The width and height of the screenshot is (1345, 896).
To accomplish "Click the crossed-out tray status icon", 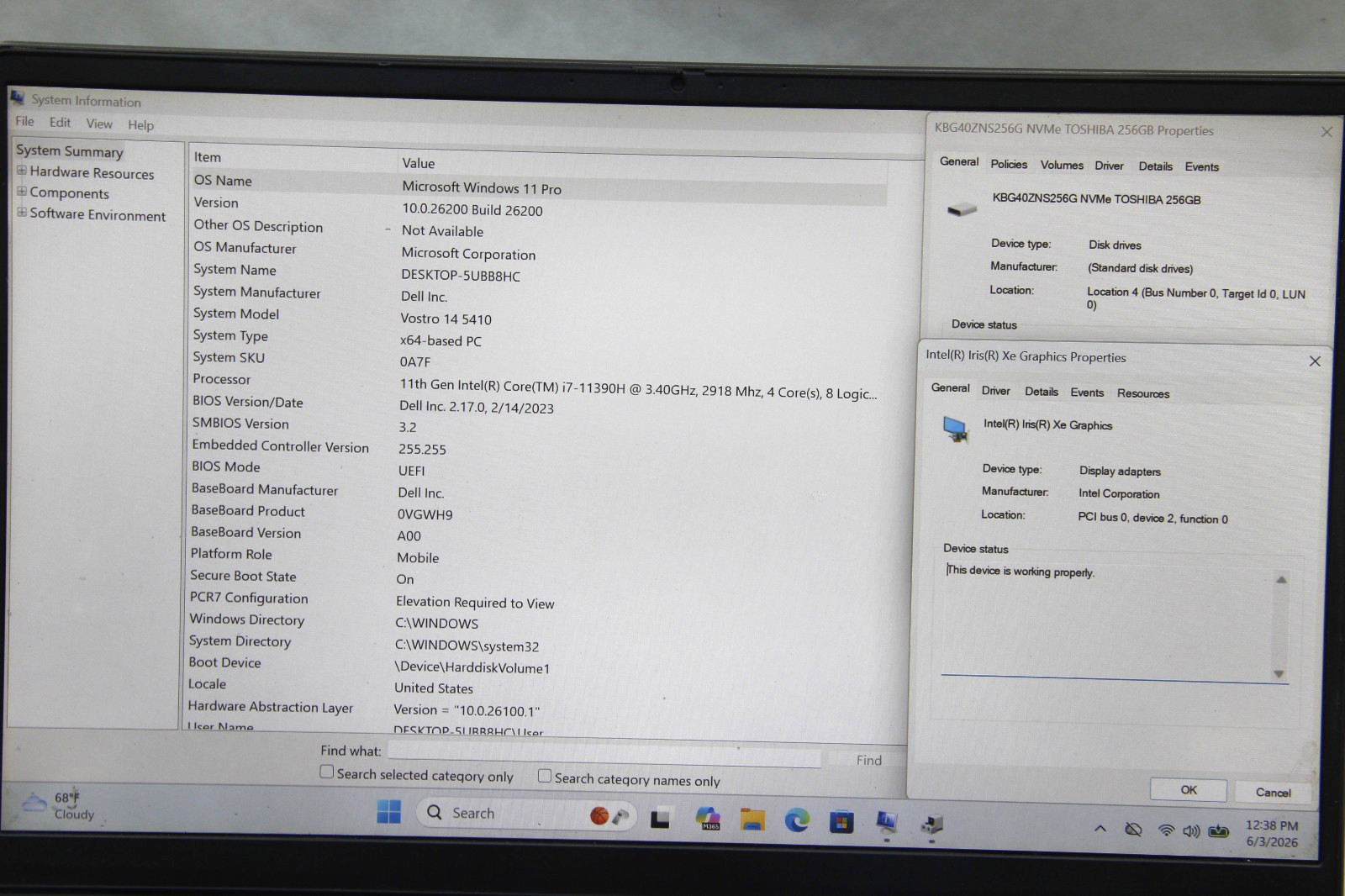I will (1133, 830).
